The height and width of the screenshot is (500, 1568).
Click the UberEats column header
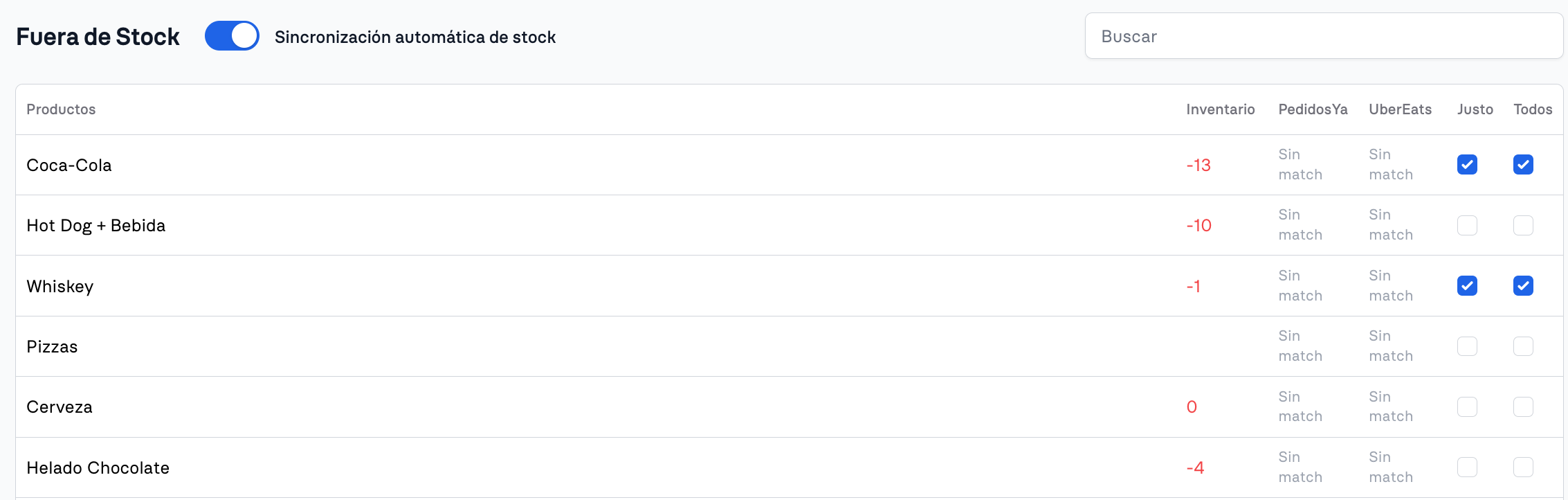1400,109
